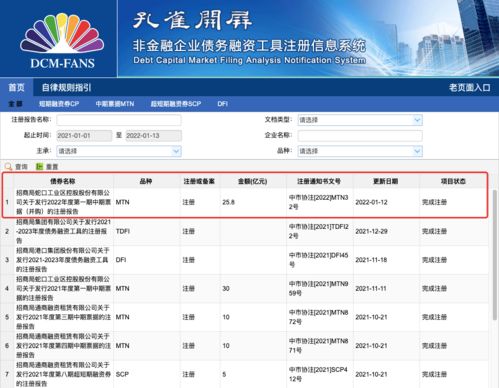
Task: Click the amount cell 25.8
Action: (229, 202)
